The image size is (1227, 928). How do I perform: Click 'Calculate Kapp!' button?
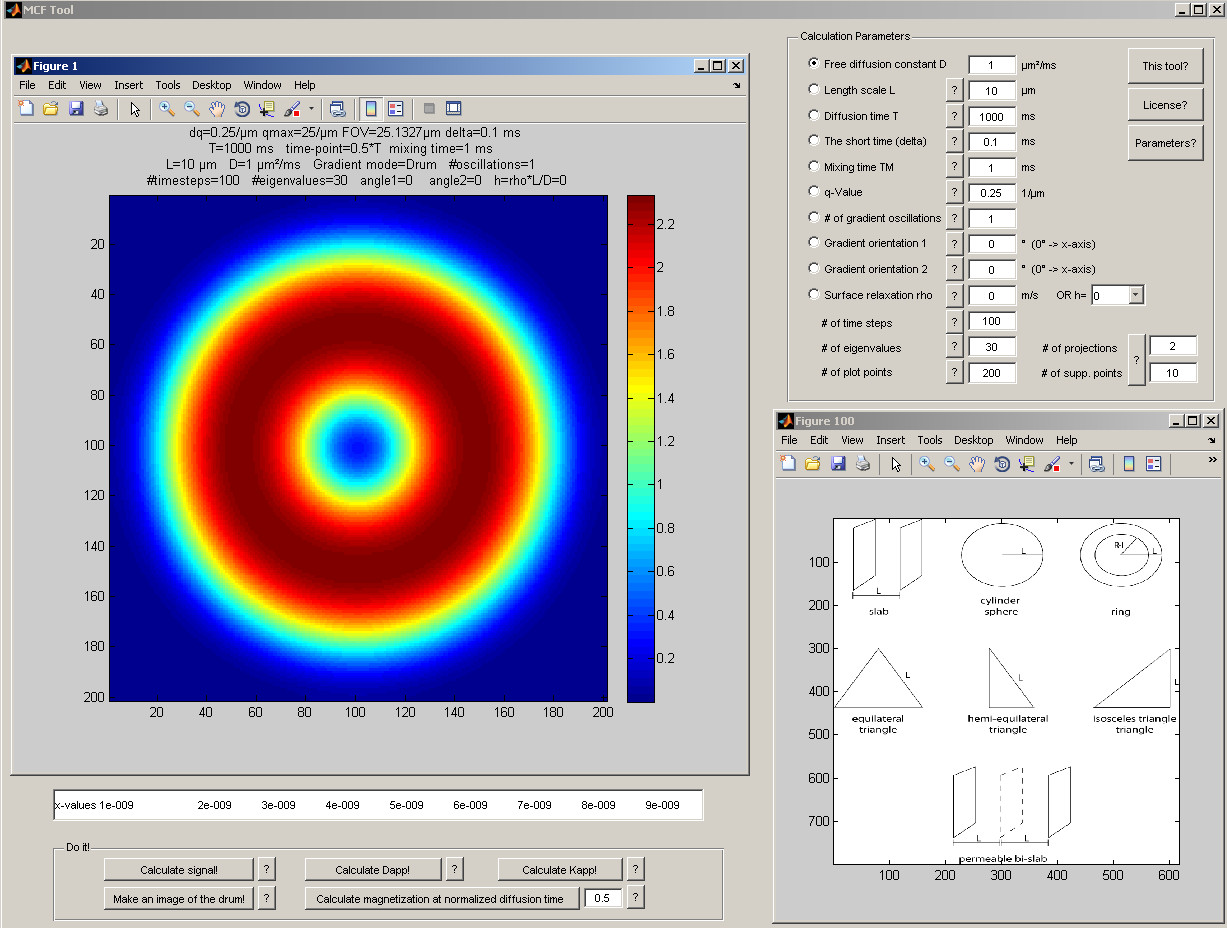point(559,869)
